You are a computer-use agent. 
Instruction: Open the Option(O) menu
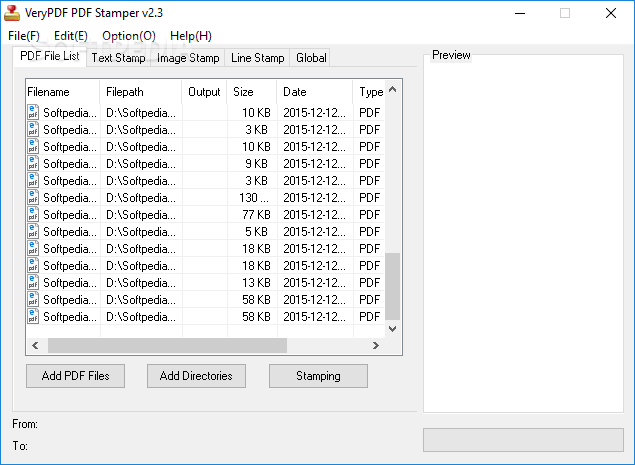click(129, 36)
